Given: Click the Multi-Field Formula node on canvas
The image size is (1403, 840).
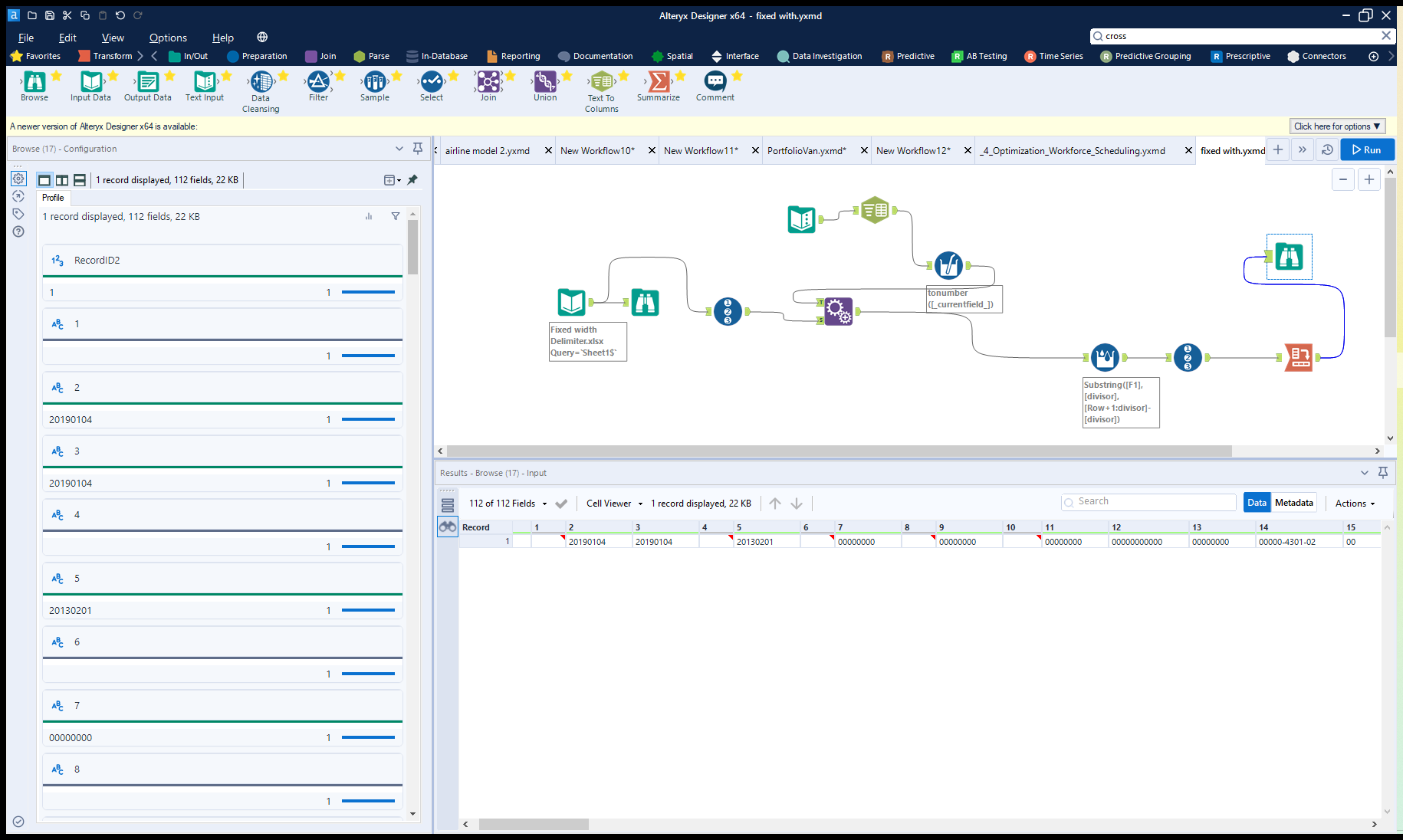Looking at the screenshot, I should (x=948, y=266).
